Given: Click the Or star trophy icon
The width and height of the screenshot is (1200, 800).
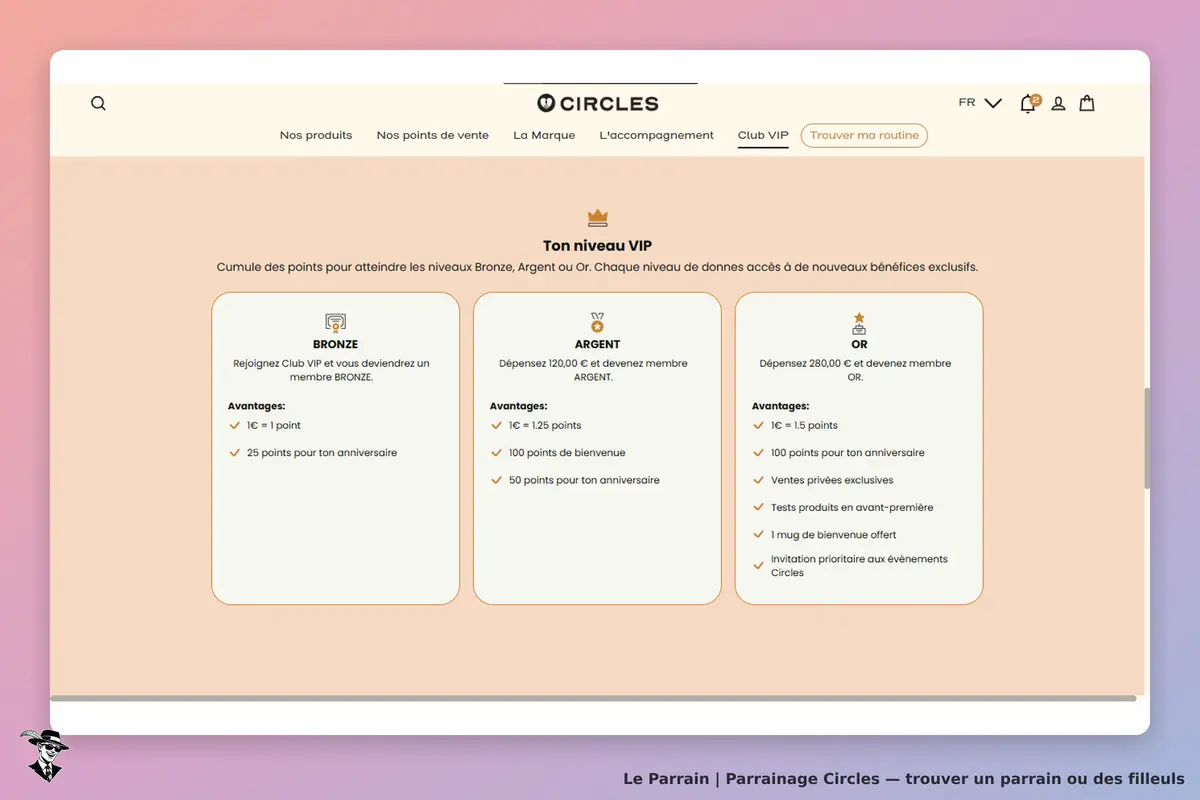Looking at the screenshot, I should coord(859,323).
